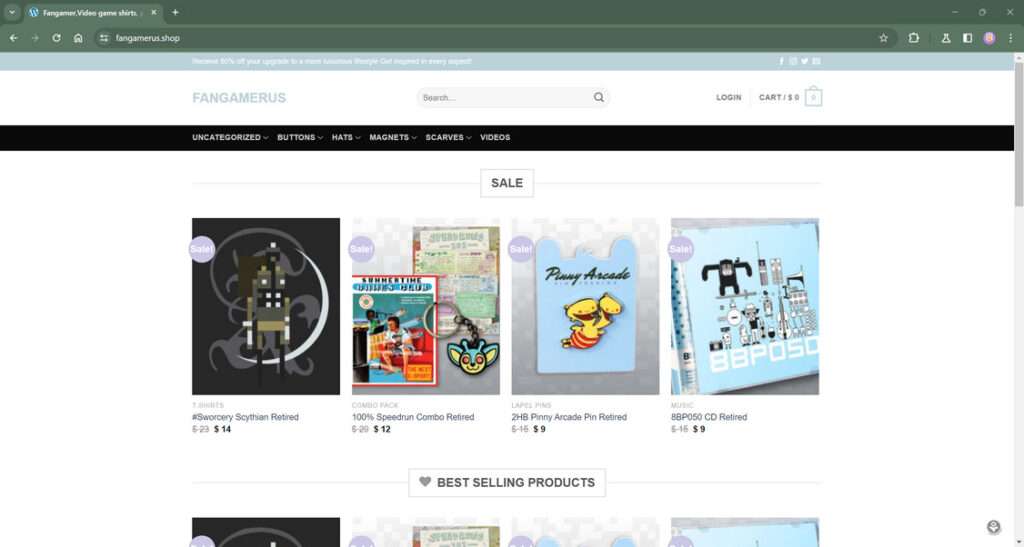1024x547 pixels.
Task: Open the Speedrun Combo pack image
Action: tap(426, 306)
